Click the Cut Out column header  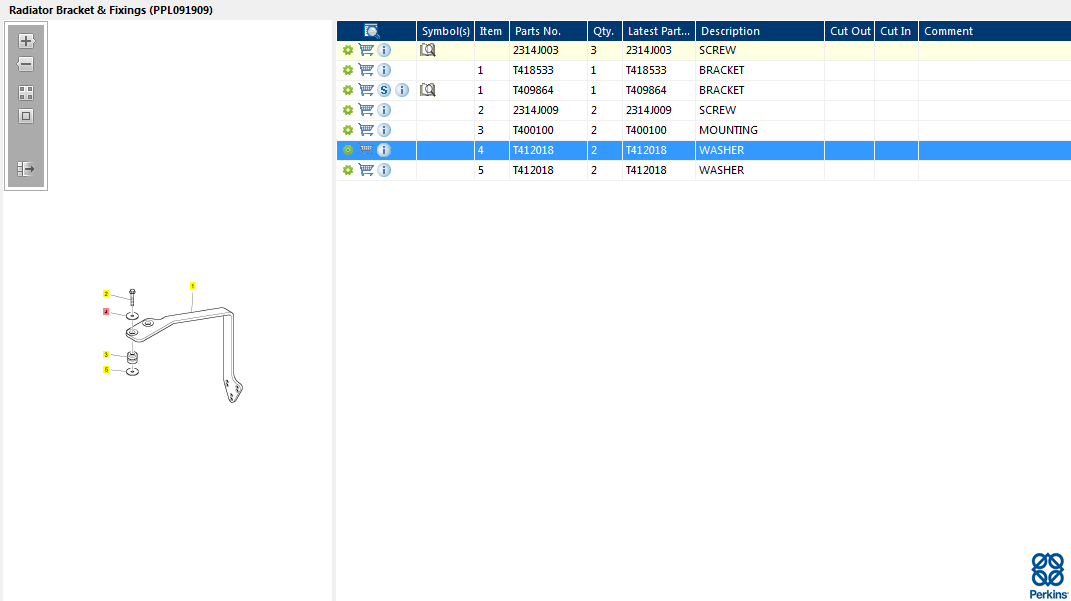coord(850,31)
